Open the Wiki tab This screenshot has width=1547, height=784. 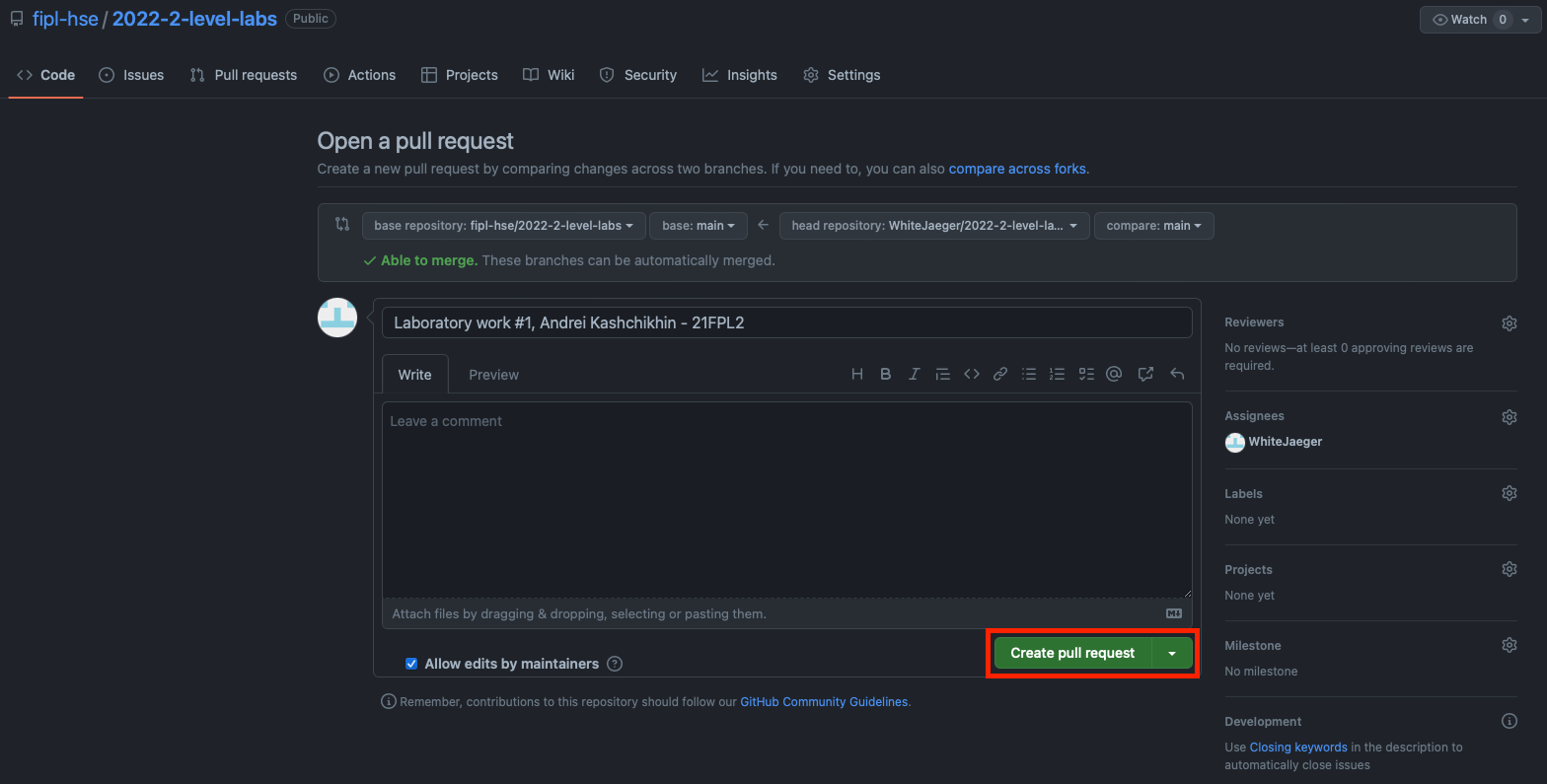pyautogui.click(x=549, y=75)
